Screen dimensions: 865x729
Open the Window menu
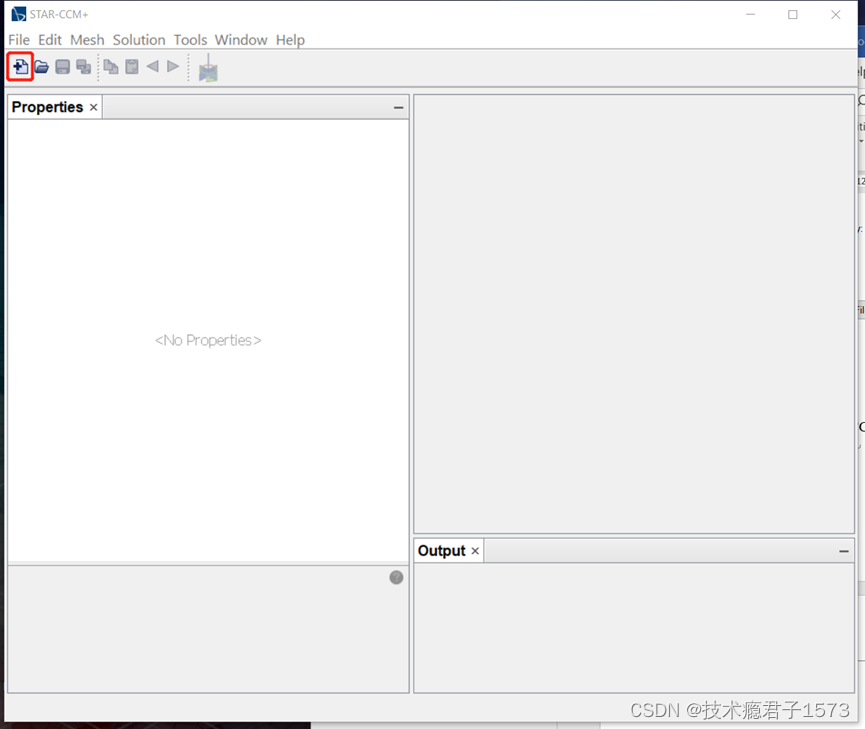[x=241, y=40]
